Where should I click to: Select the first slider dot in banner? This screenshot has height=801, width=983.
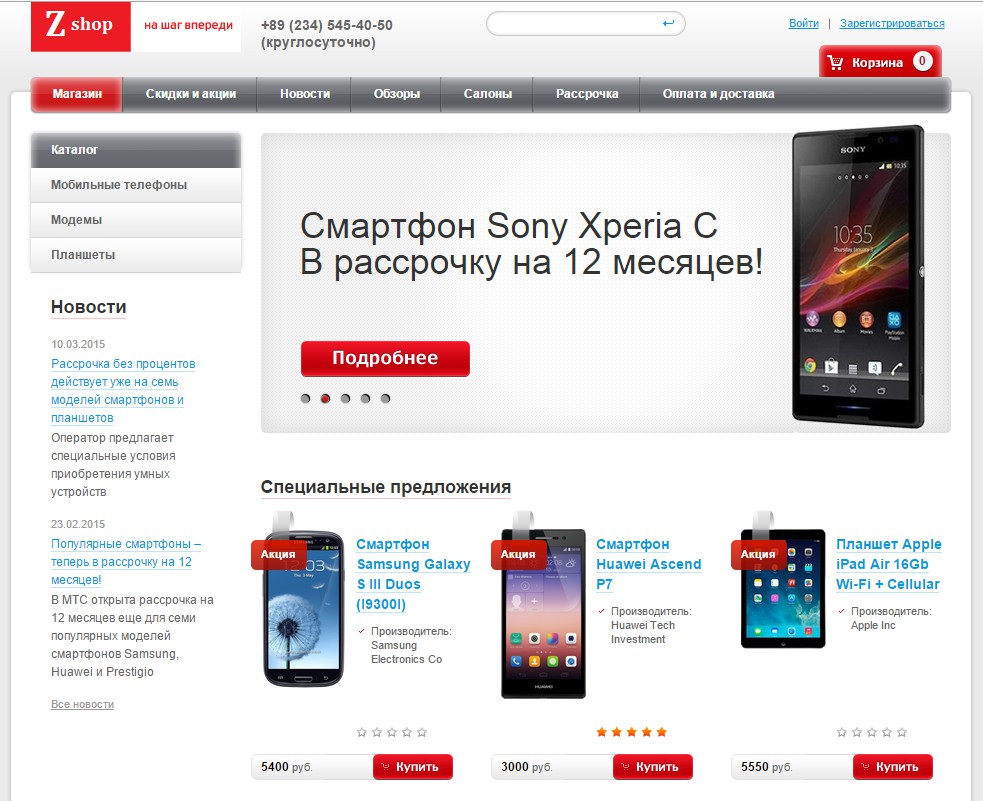click(x=305, y=399)
